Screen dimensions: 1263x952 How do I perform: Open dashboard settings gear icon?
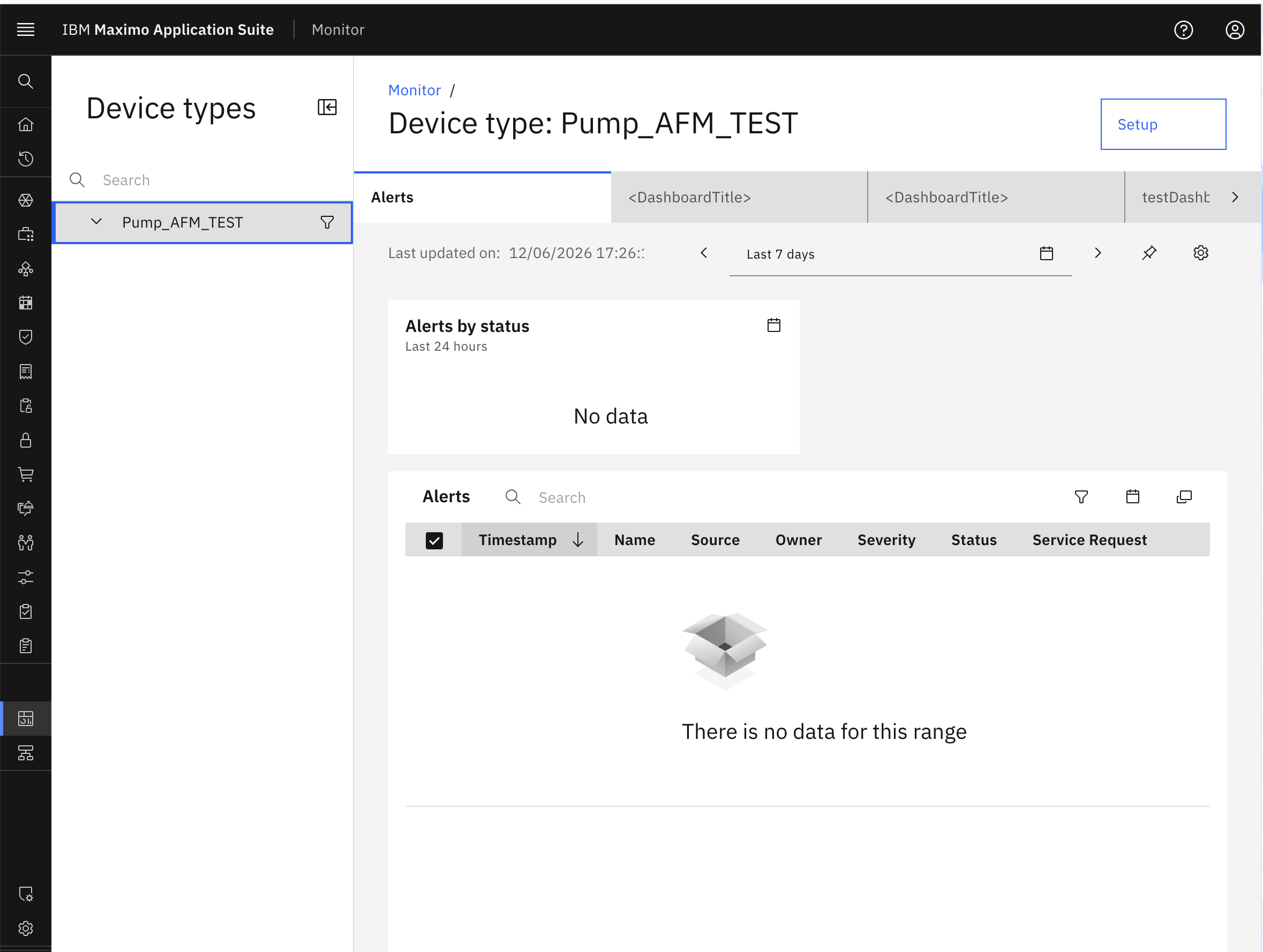click(x=1201, y=253)
